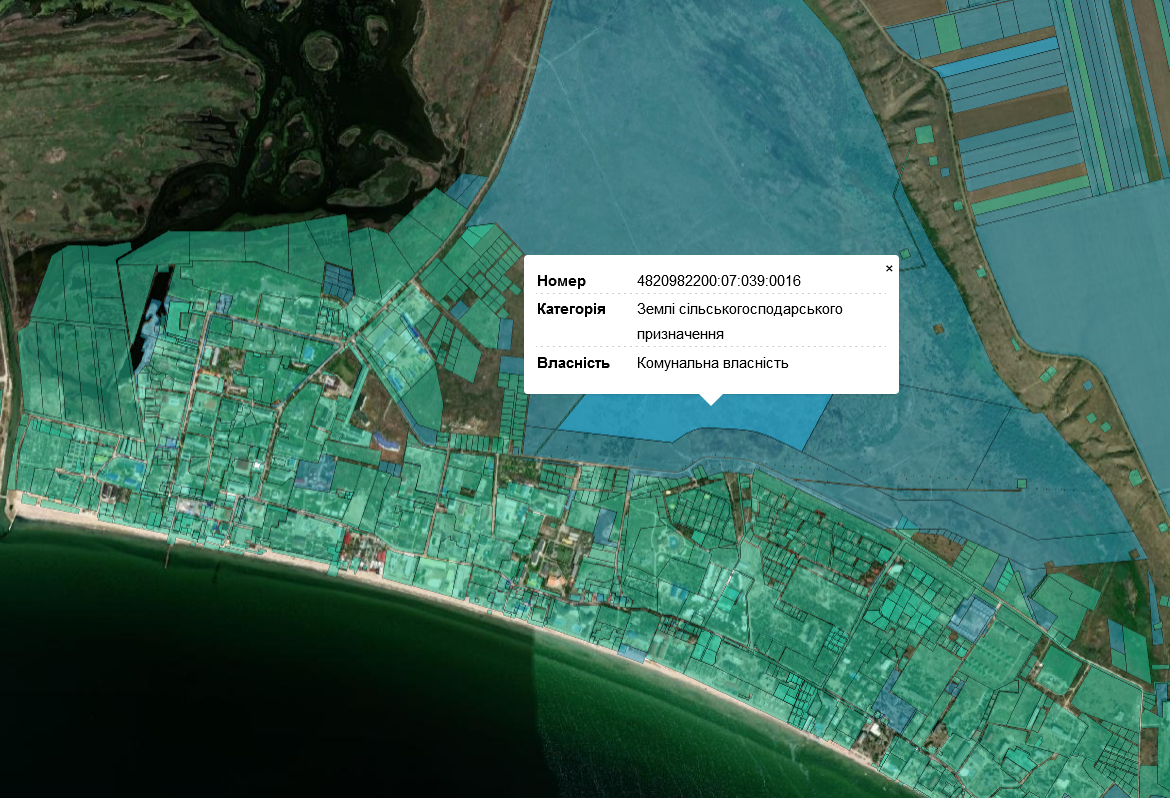The height and width of the screenshot is (798, 1170).
Task: Click the "Власність" label in popup
Action: [x=573, y=363]
